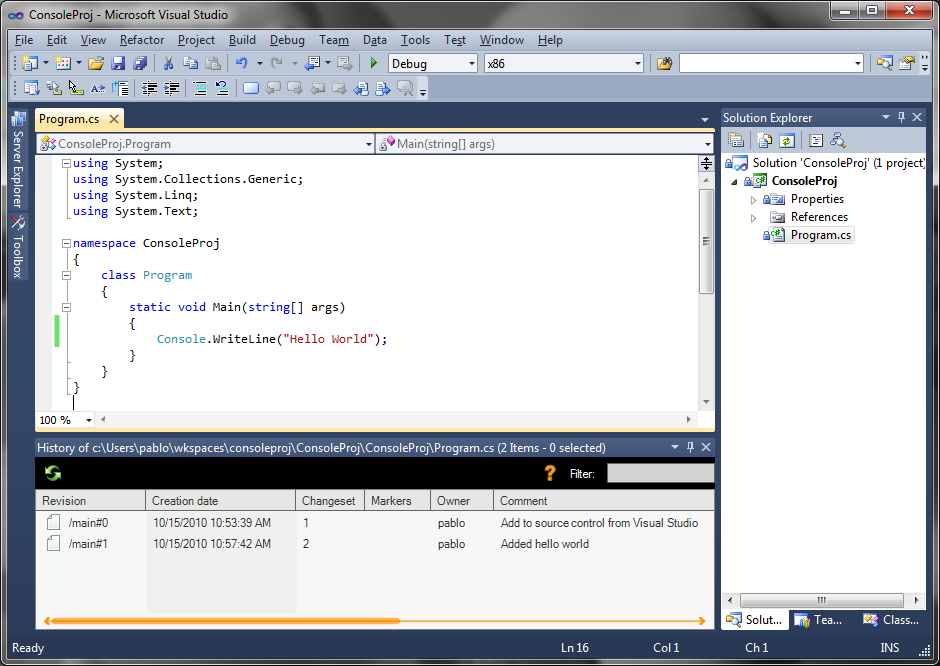Open the Refactor menu
Viewport: 940px width, 666px height.
click(141, 40)
